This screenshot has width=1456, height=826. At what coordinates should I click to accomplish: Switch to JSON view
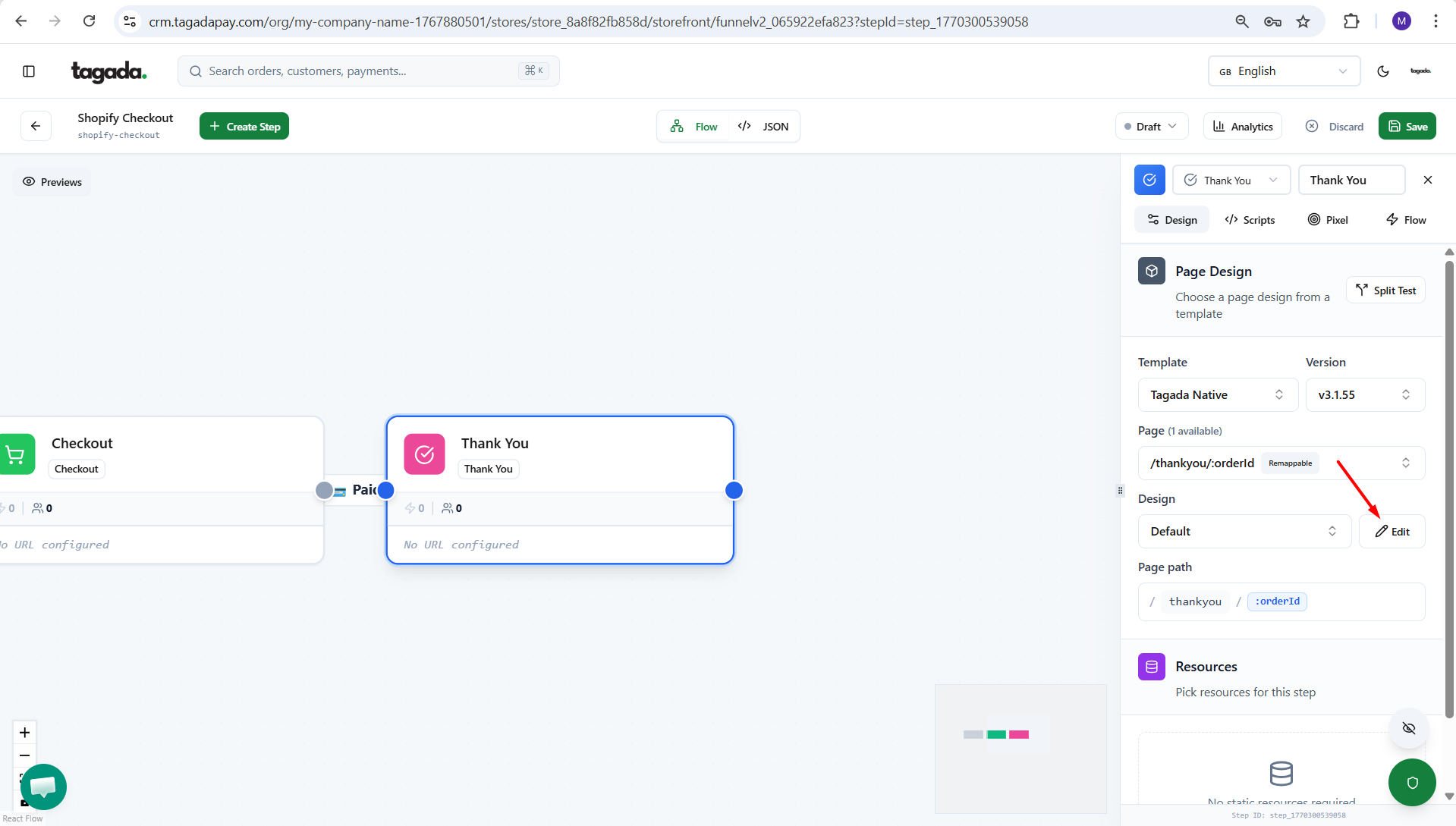tap(764, 127)
